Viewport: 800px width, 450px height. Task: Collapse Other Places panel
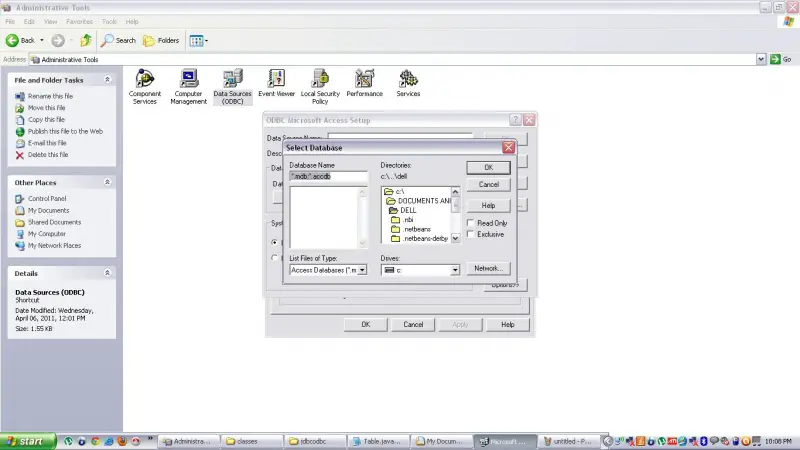pos(107,182)
